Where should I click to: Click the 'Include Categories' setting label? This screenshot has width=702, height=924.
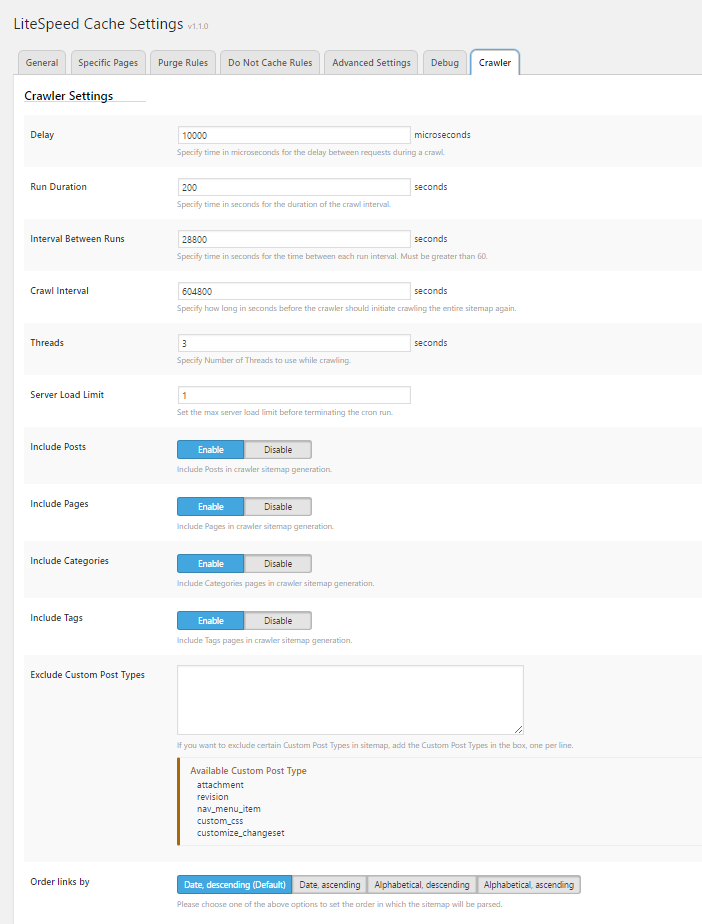[70, 561]
